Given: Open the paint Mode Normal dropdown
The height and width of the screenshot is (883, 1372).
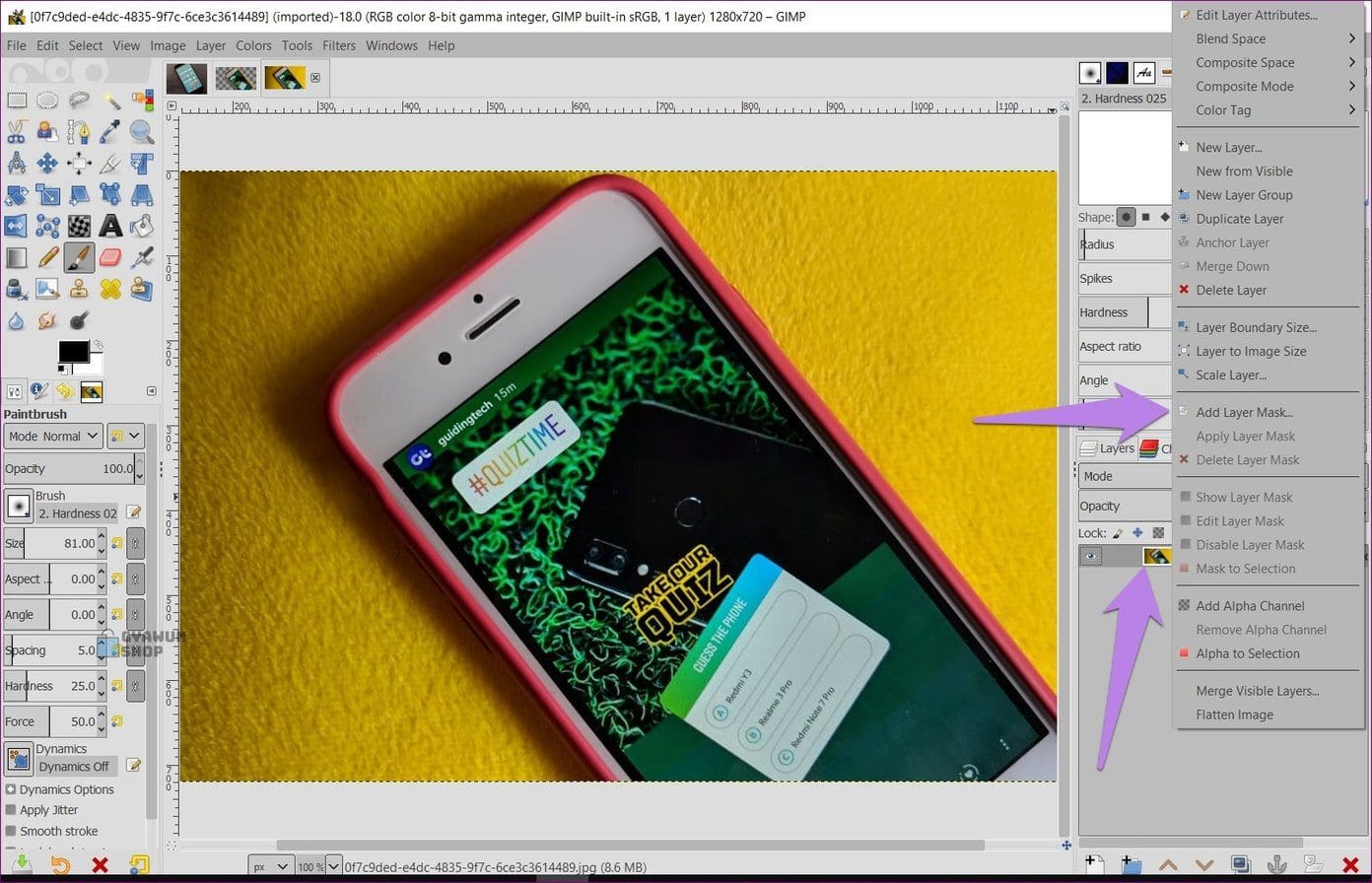Looking at the screenshot, I should coord(53,436).
